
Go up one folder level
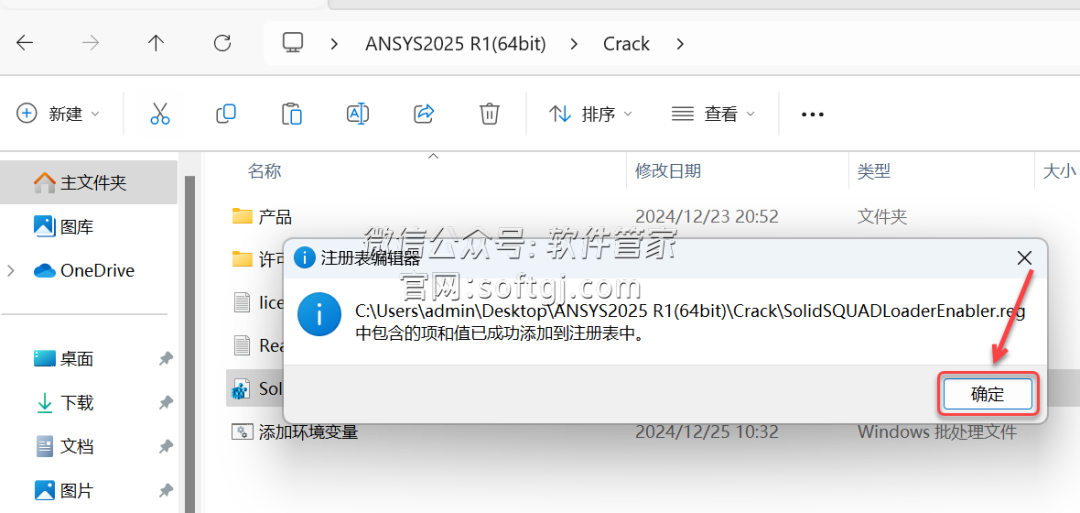156,43
